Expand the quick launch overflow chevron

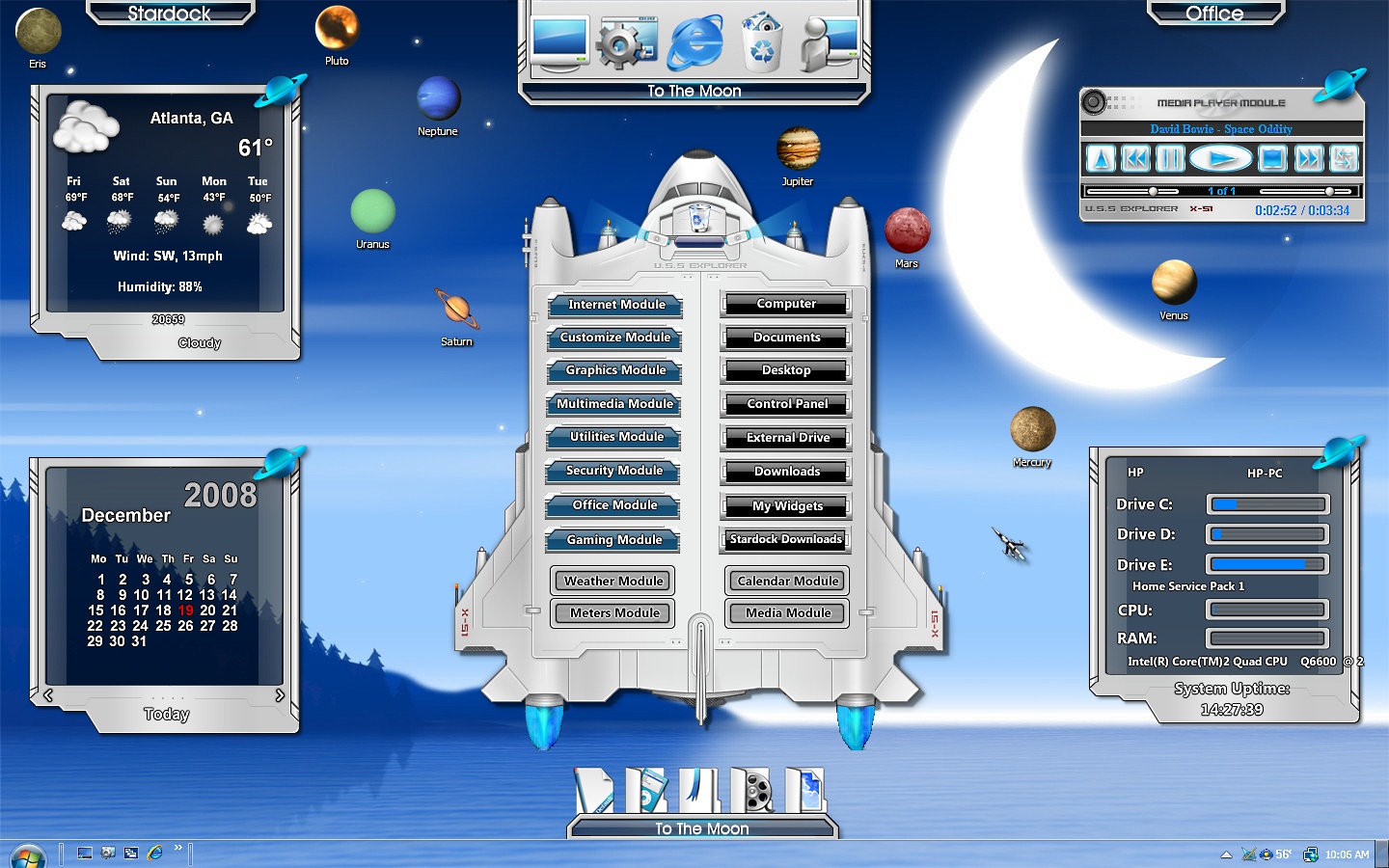pos(177,849)
